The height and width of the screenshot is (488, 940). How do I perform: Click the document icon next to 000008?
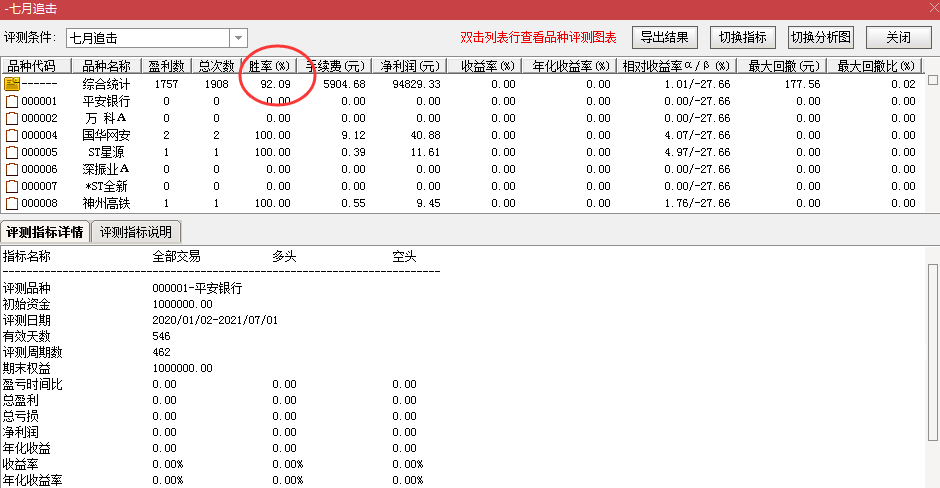coord(12,203)
